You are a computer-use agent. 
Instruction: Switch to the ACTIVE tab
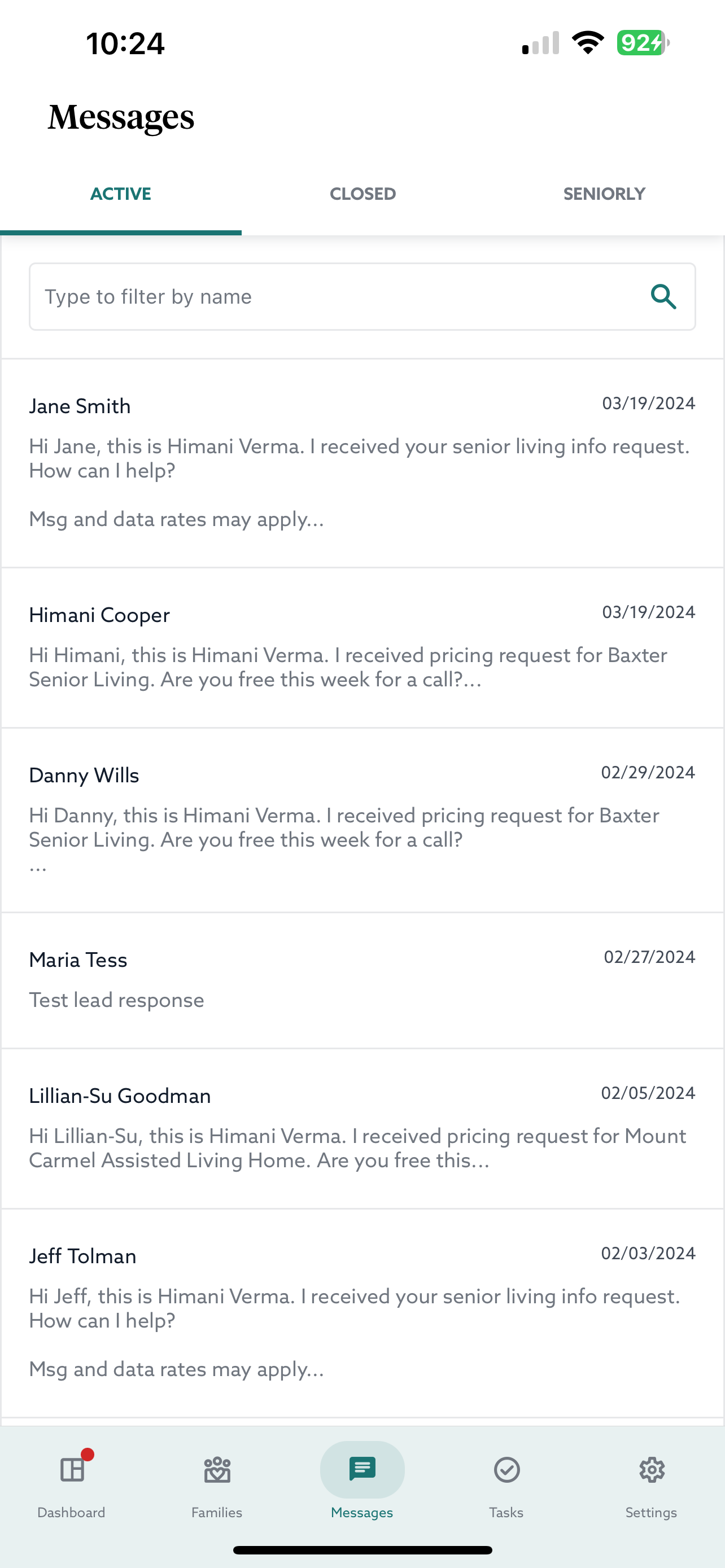click(120, 194)
